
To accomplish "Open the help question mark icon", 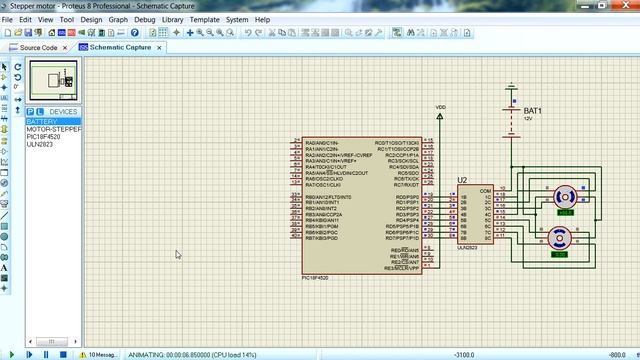I will click(x=135, y=33).
